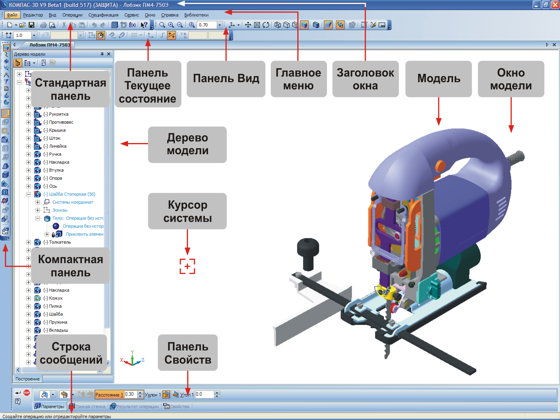Expand the Системы координат node
The image size is (560, 420).
37,202
